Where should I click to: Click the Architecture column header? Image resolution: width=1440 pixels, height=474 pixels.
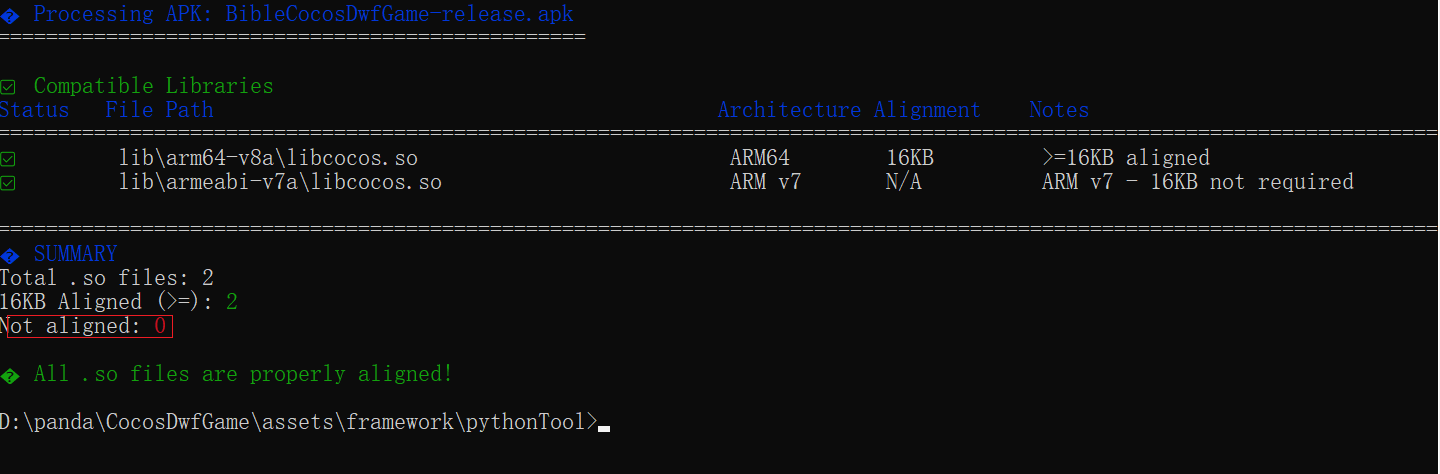788,110
